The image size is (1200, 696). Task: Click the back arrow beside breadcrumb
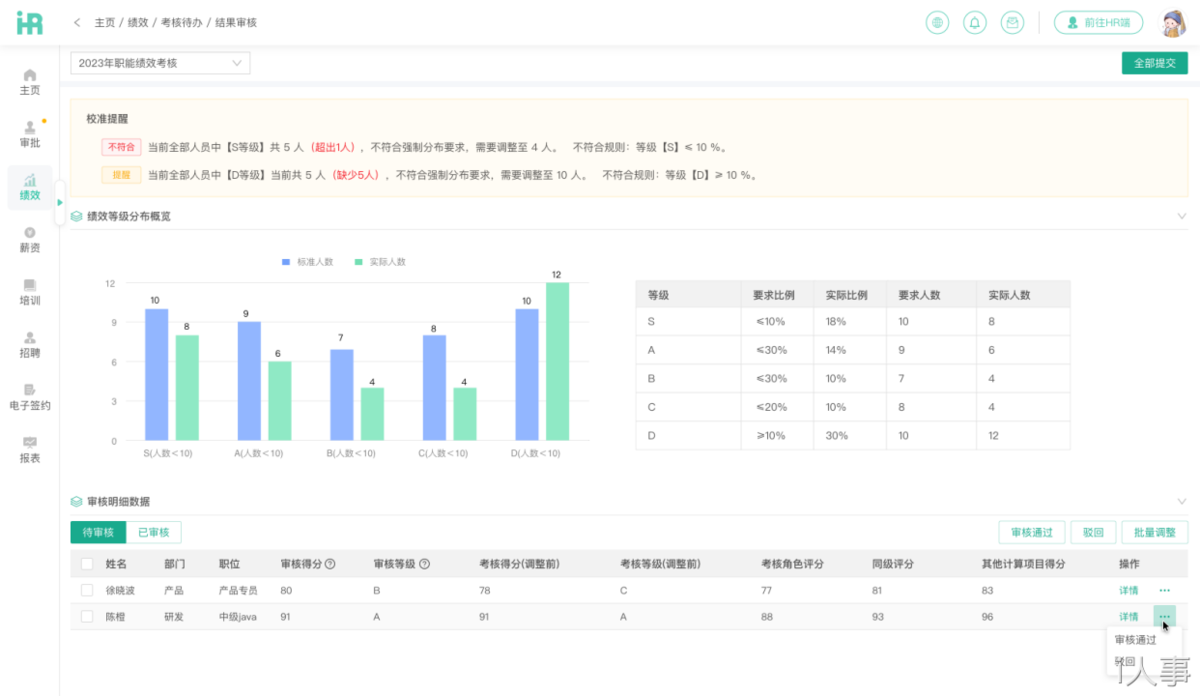tap(77, 22)
